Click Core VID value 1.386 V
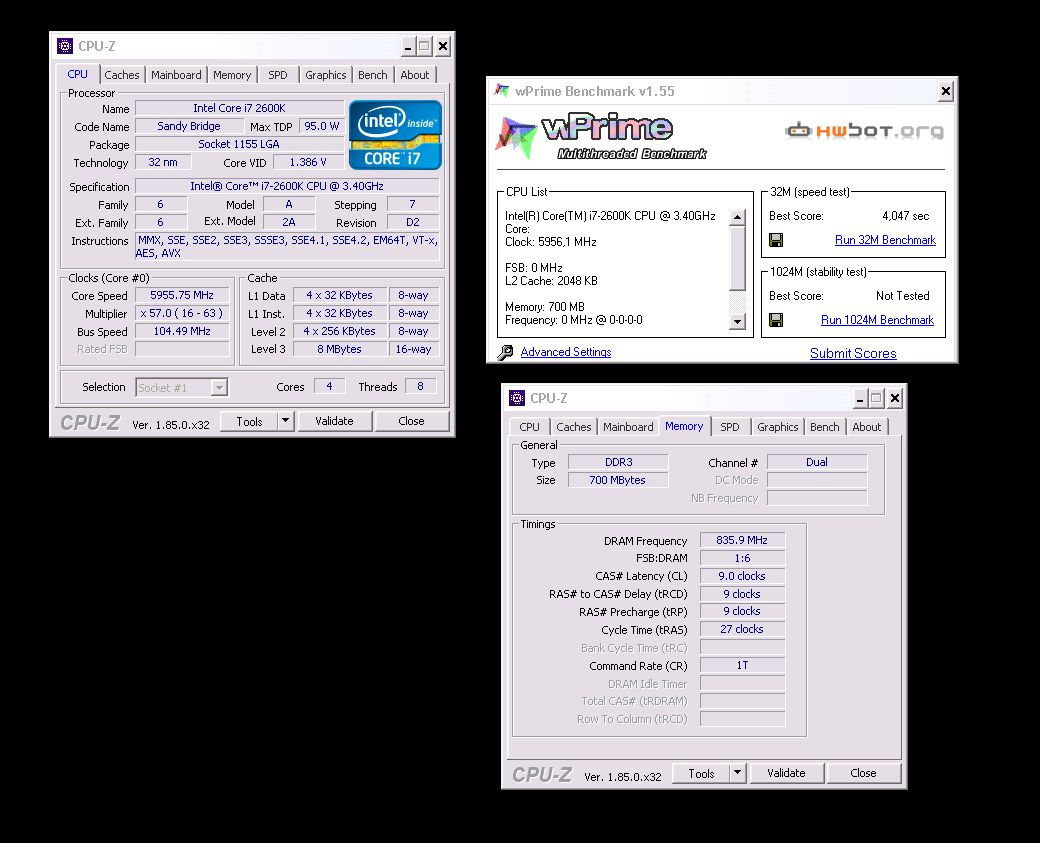 [308, 162]
